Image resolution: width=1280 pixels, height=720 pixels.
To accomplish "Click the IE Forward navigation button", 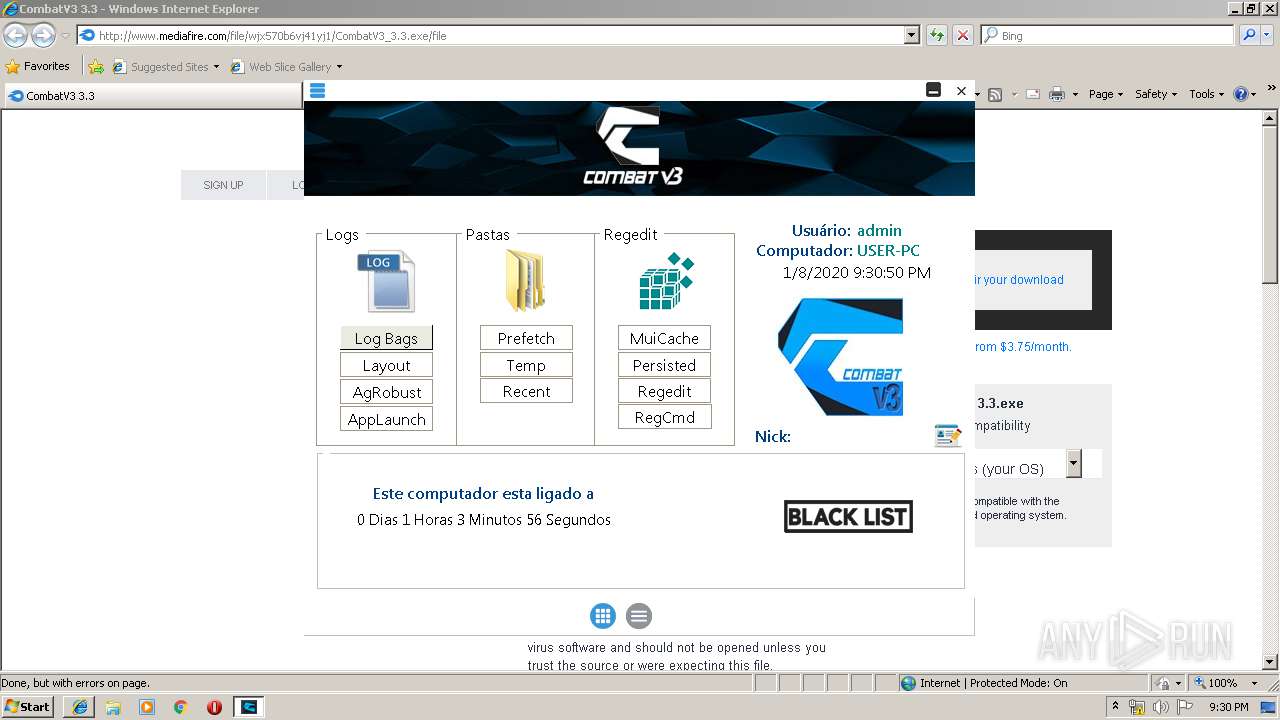I will (x=43, y=35).
